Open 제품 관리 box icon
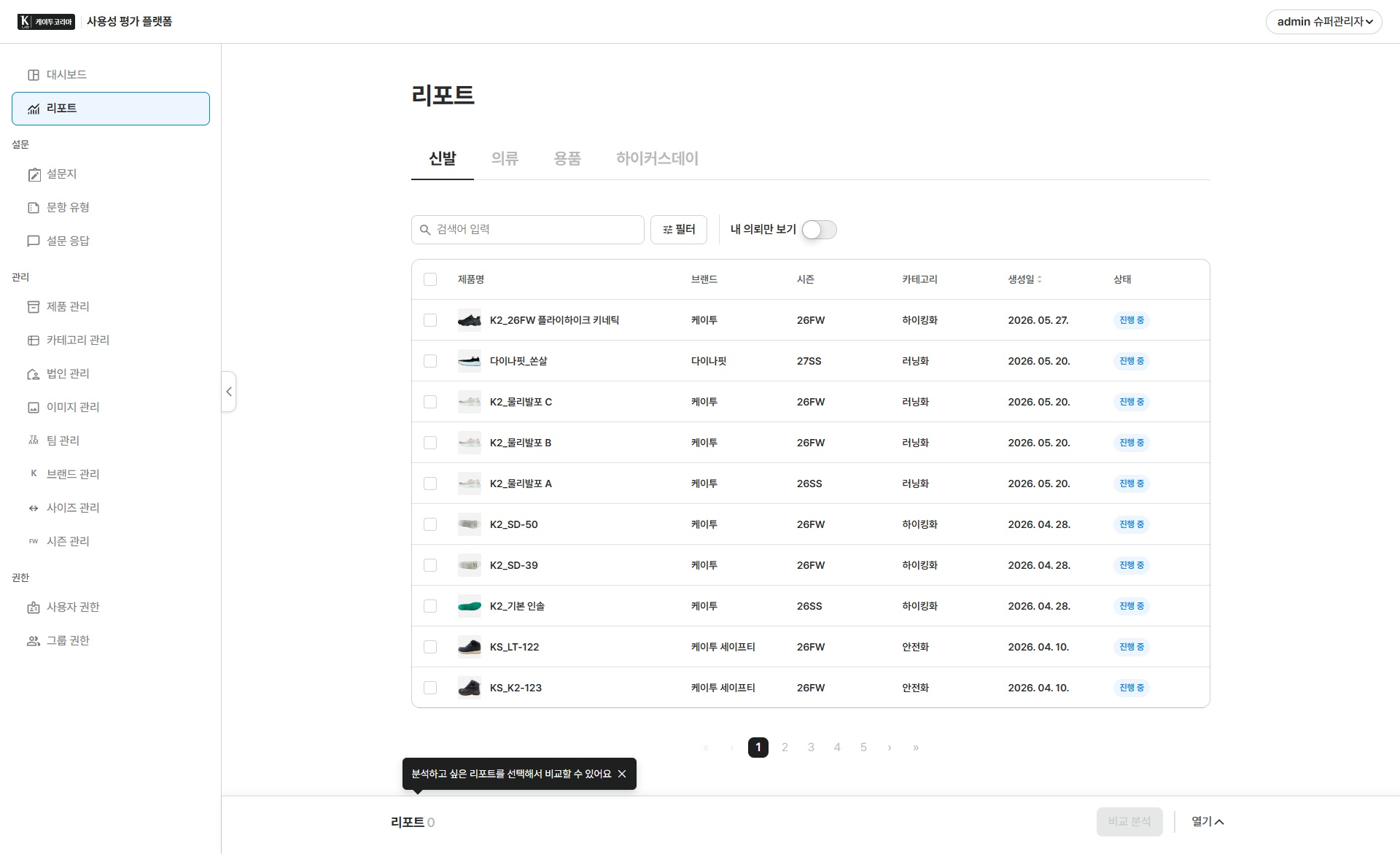 click(34, 307)
